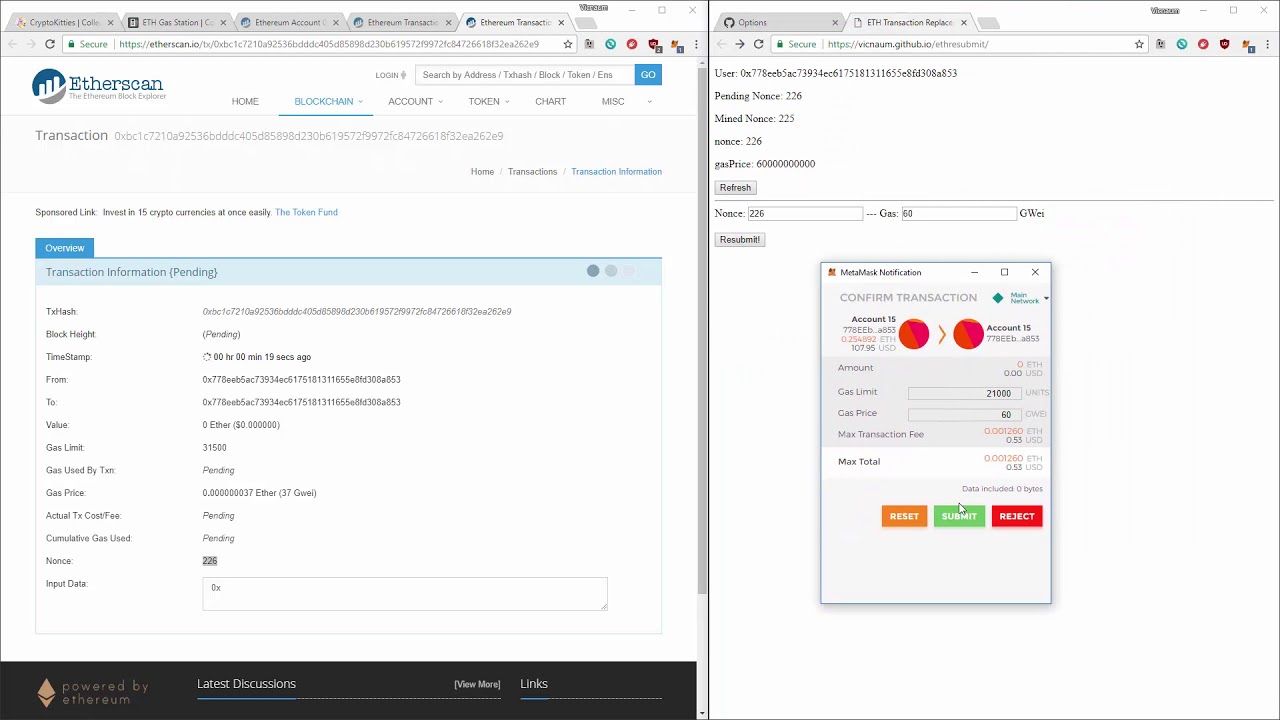Screen dimensions: 1280x720
Task: Click the MetaMask Gas Limit field
Action: 963,393
